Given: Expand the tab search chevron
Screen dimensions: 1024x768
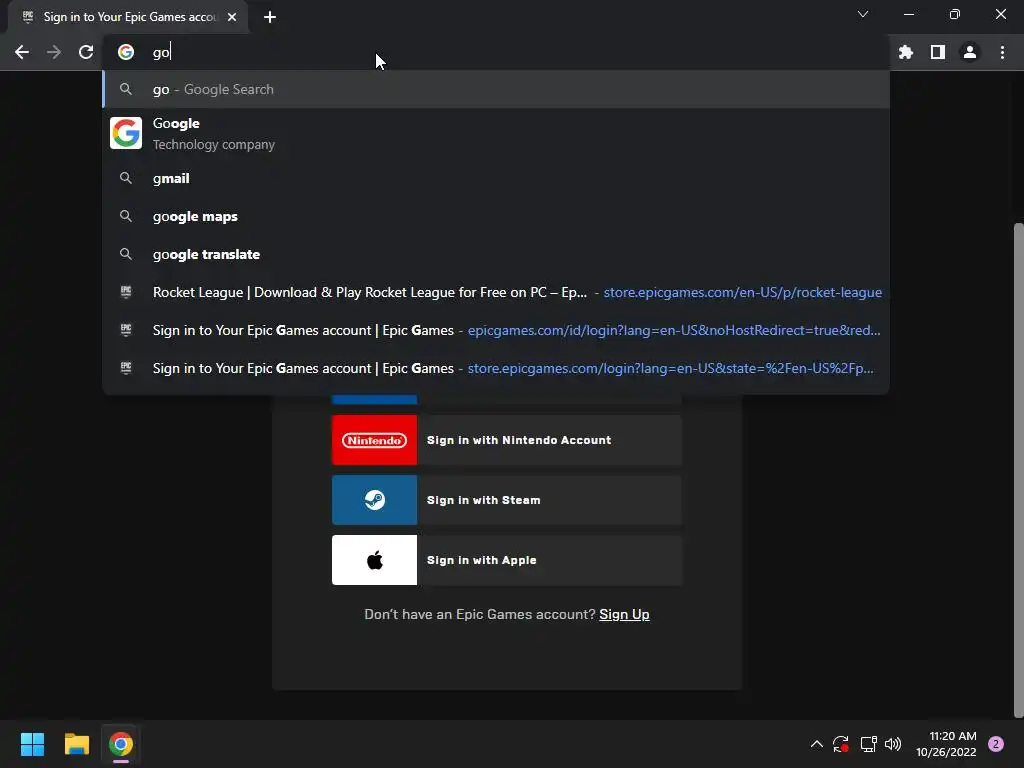Looking at the screenshot, I should (863, 14).
